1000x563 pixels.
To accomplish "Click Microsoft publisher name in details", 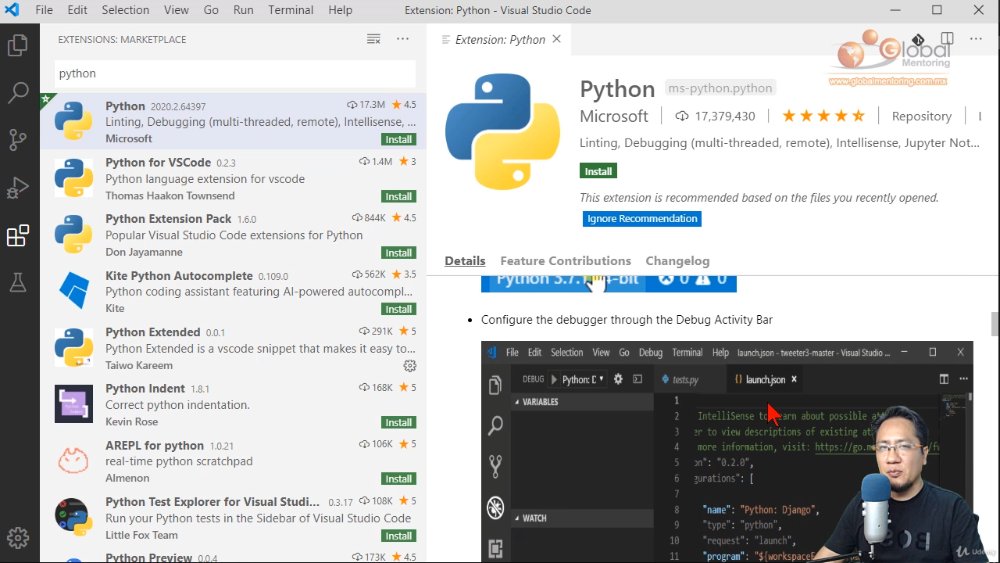I will click(614, 116).
